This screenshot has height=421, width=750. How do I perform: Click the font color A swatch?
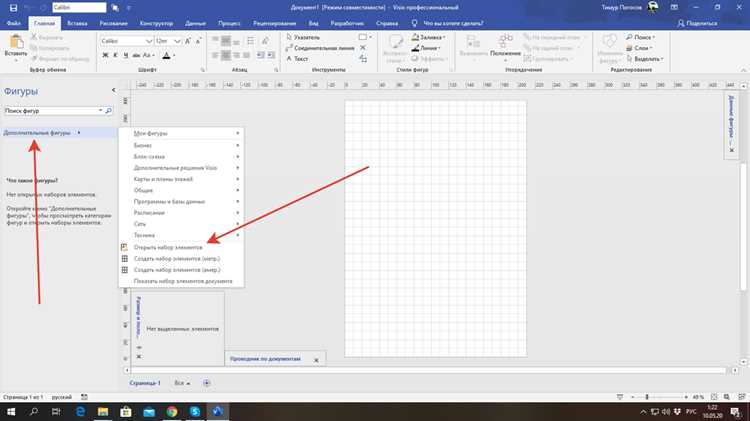[x=166, y=55]
